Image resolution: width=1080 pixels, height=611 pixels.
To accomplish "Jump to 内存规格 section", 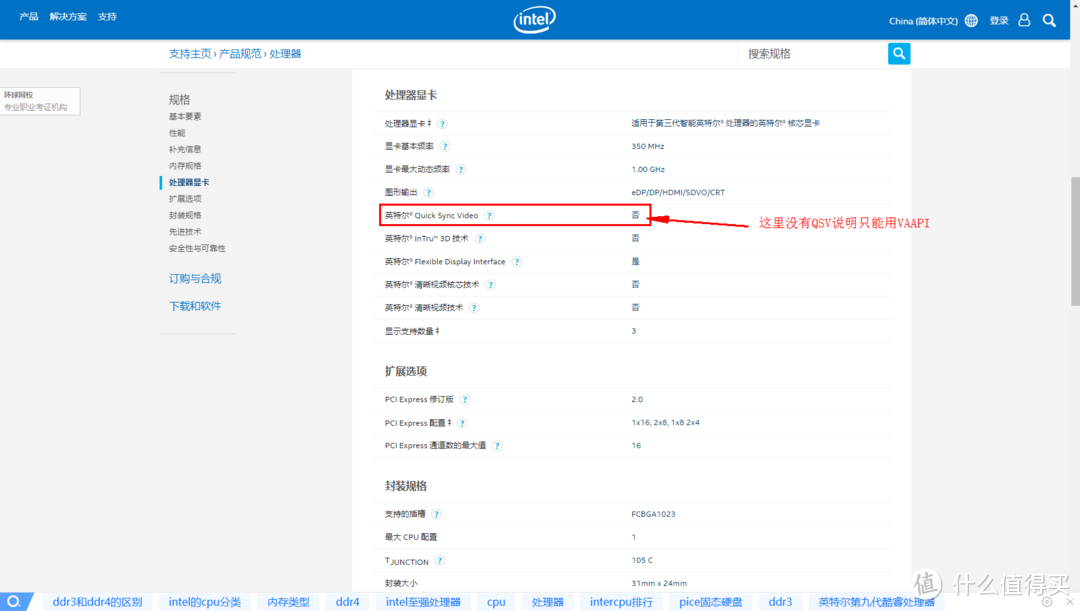I will (x=185, y=166).
